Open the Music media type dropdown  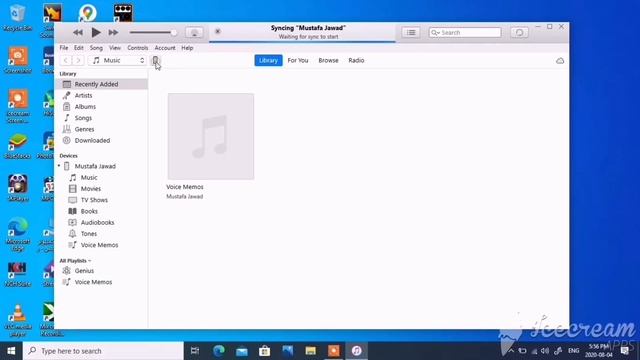click(x=118, y=60)
